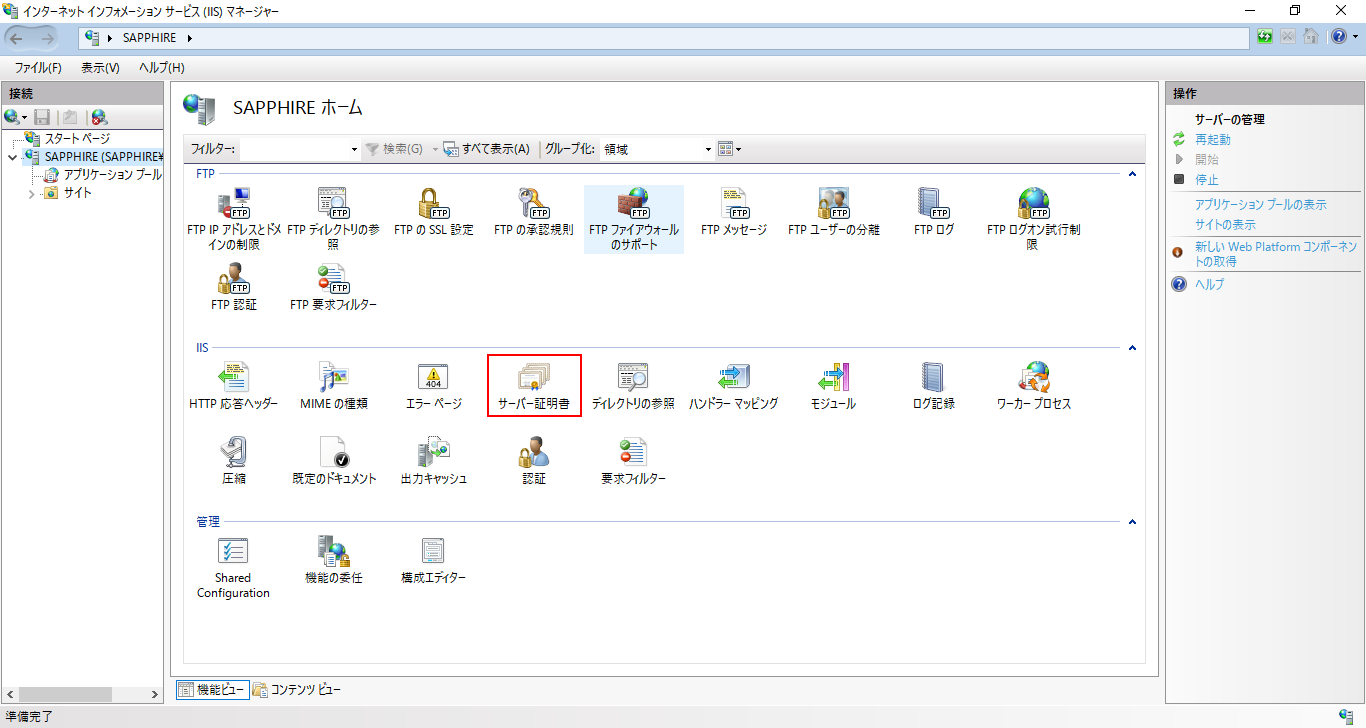Select スタート ページ tree item
Screen dimensions: 1366x728
click(77, 139)
